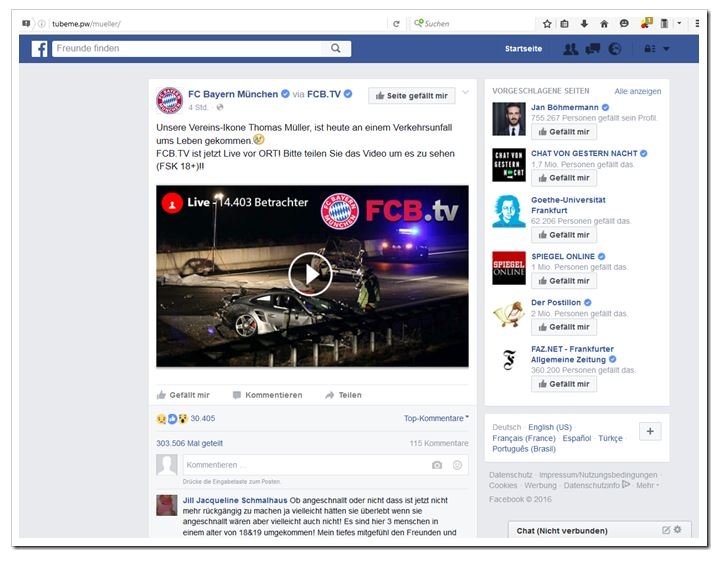723x562 pixels.
Task: Click Seite gefällt mir button
Action: [412, 95]
